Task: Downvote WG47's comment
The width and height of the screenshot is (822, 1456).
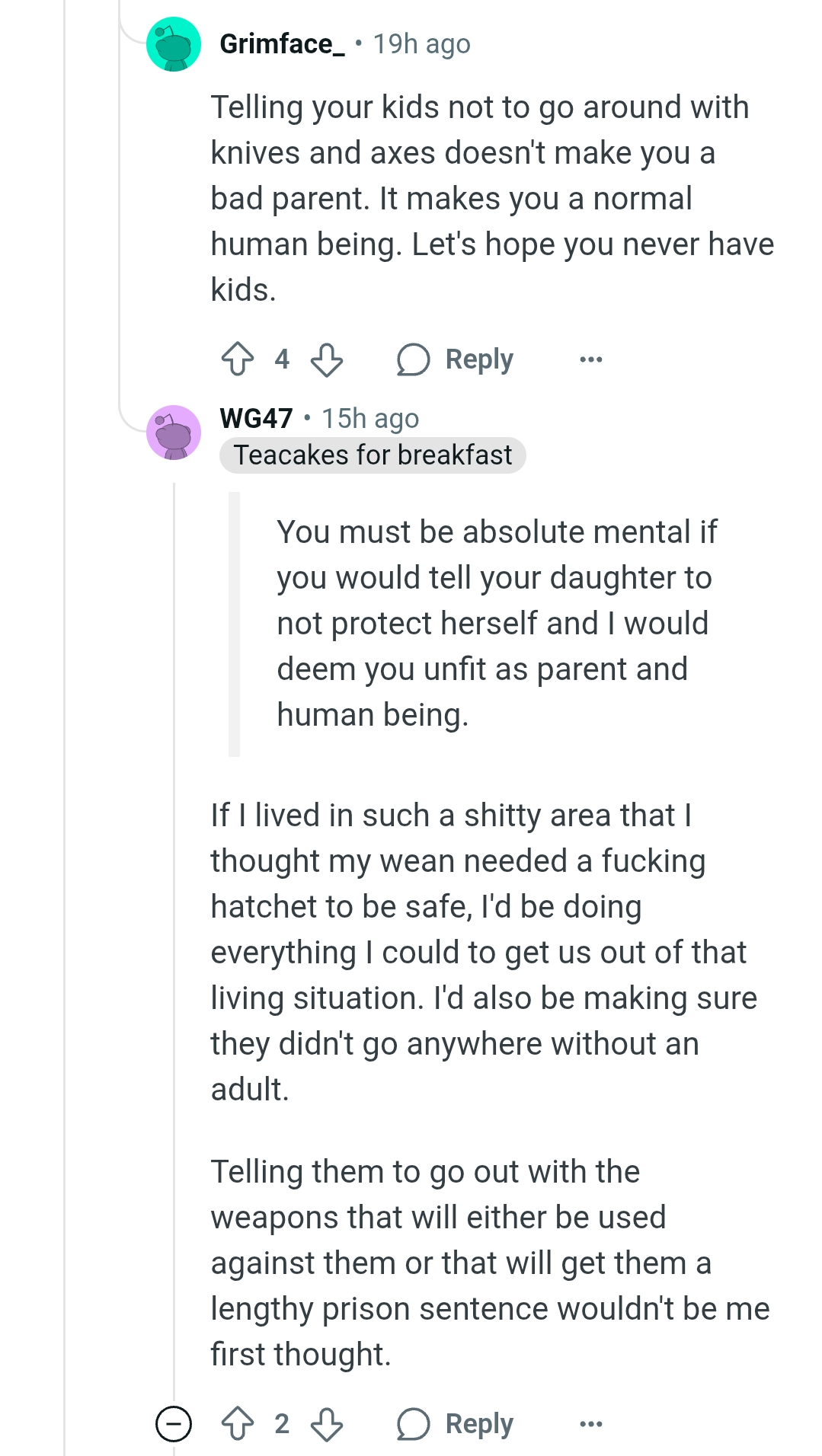Action: click(x=327, y=1424)
